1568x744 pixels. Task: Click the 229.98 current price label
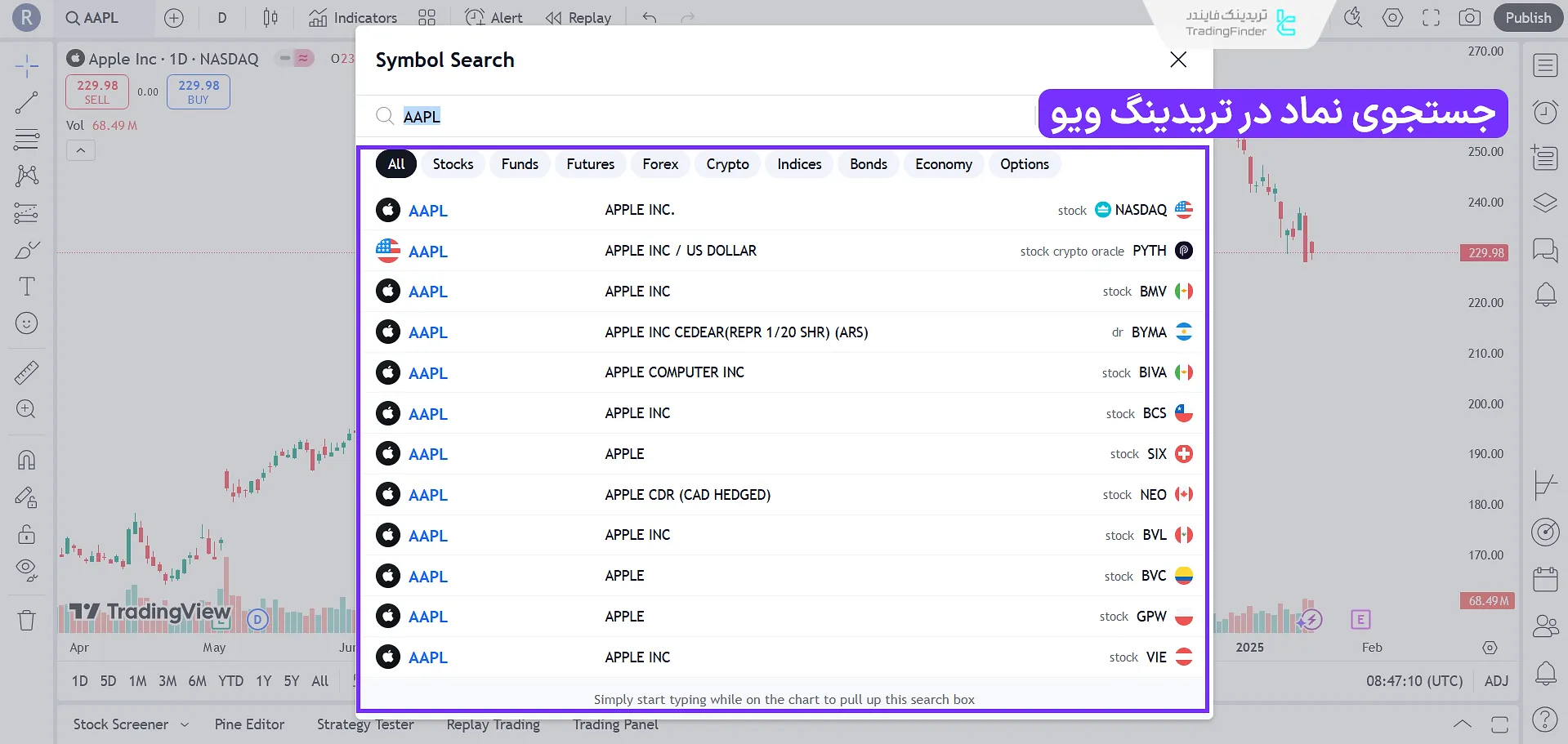(1485, 253)
